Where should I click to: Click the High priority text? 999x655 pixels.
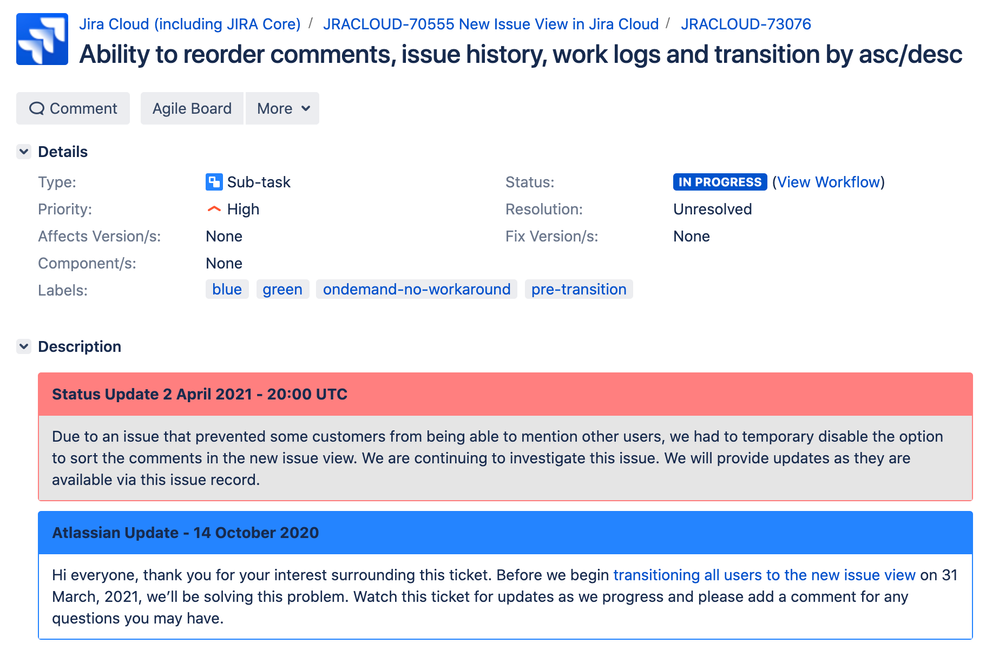243,209
